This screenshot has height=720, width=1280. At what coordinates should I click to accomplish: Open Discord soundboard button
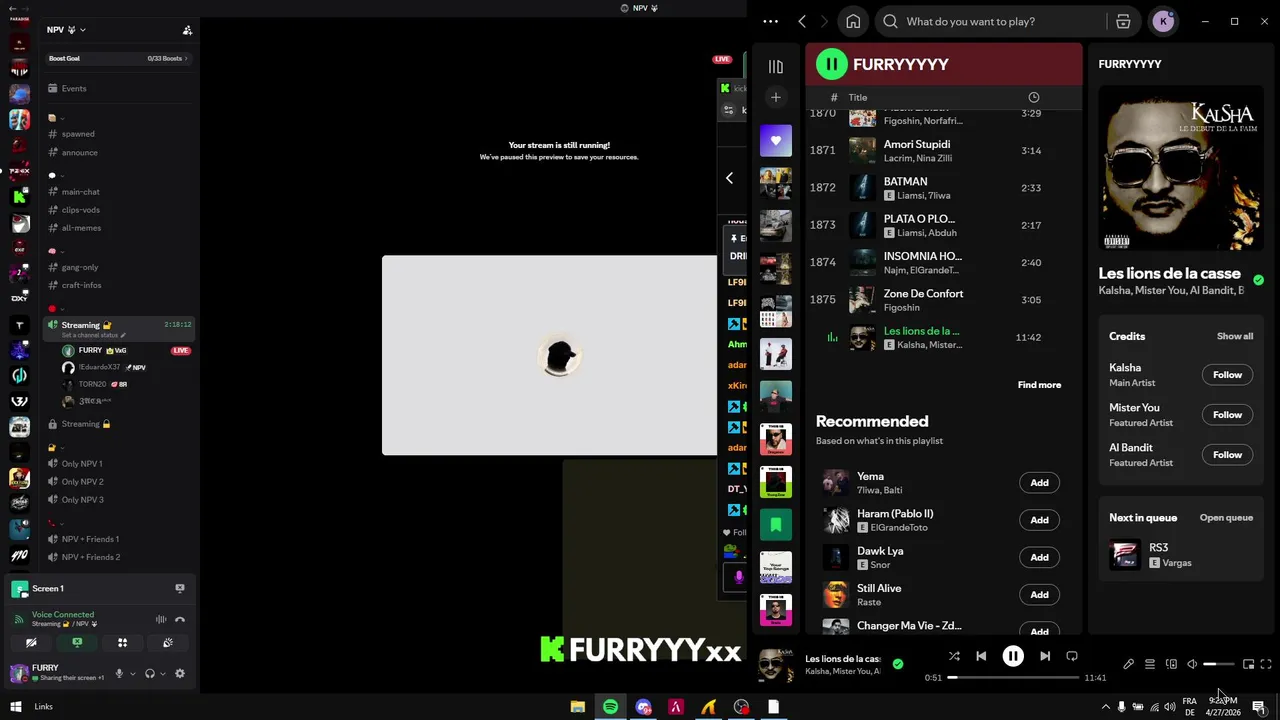(x=168, y=643)
